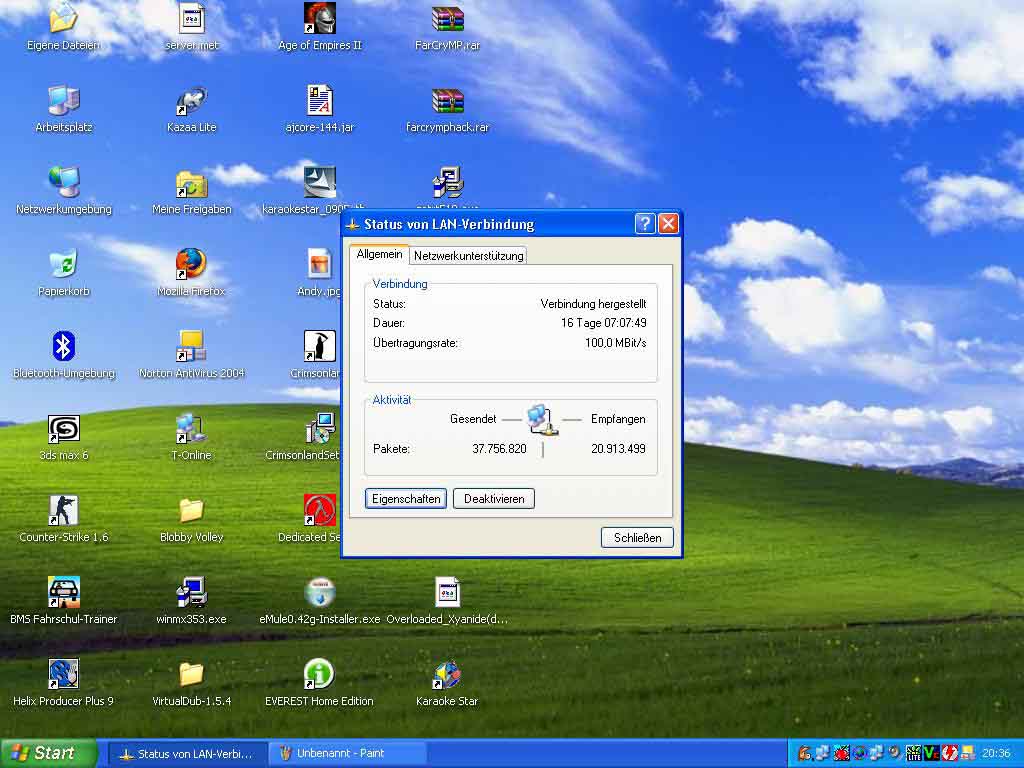This screenshot has width=1024, height=768.
Task: Click the green V tray icon
Action: (x=932, y=754)
